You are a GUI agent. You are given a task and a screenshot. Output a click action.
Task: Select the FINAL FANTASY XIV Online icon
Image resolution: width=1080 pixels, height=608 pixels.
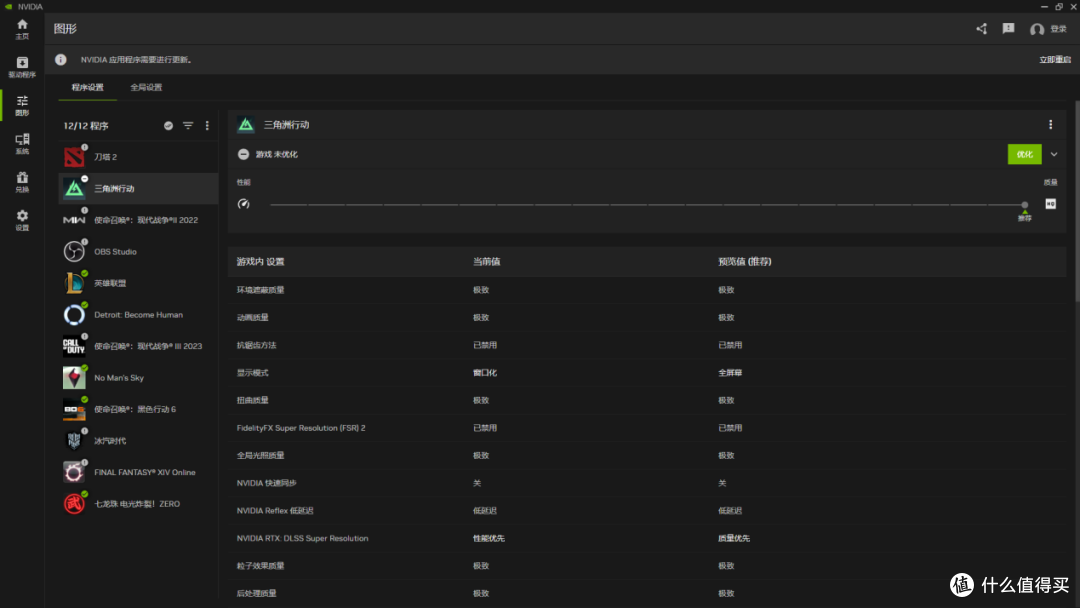pyautogui.click(x=74, y=472)
